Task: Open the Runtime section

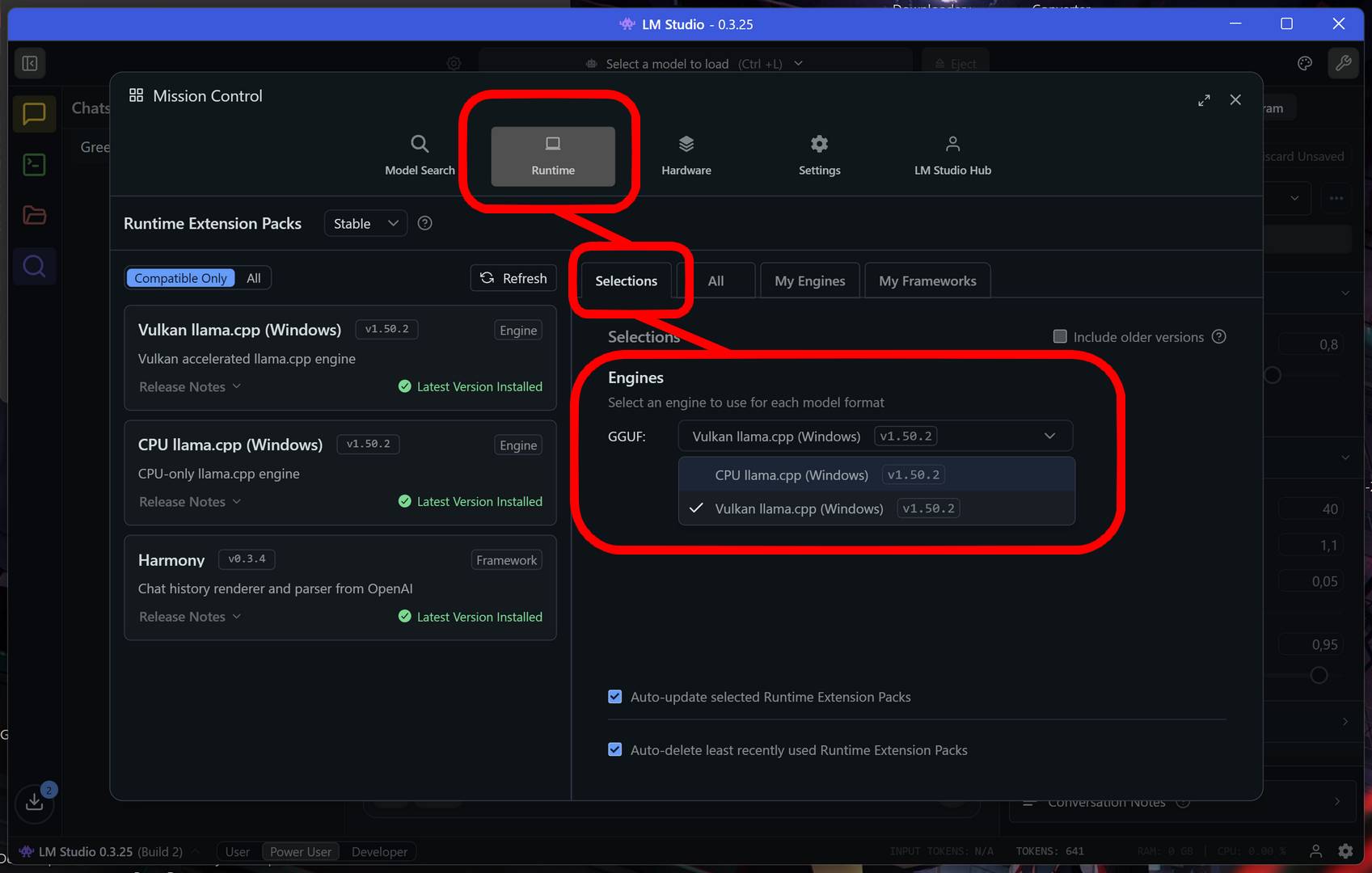Action: (x=553, y=156)
